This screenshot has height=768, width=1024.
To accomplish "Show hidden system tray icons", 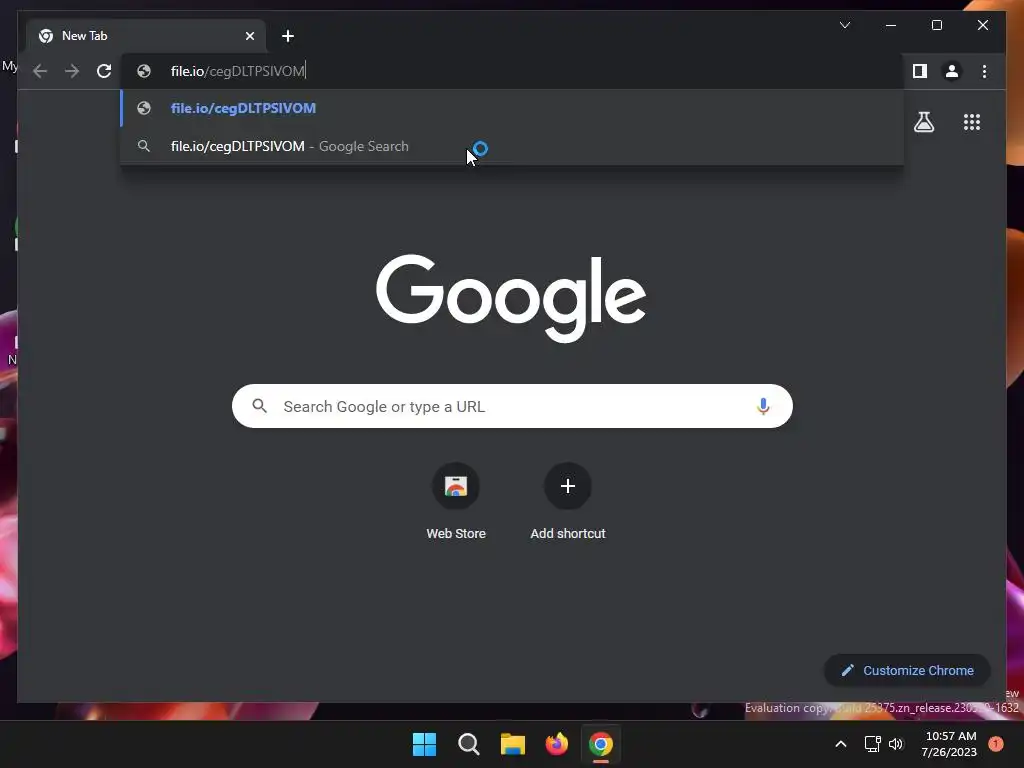I will tap(841, 744).
